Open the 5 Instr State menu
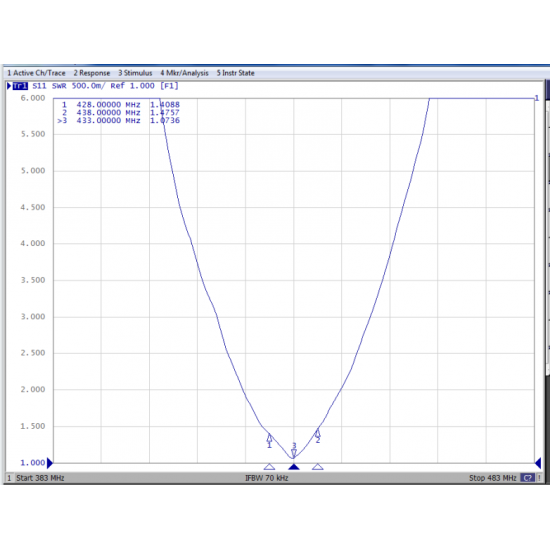This screenshot has width=550, height=550. (x=235, y=73)
